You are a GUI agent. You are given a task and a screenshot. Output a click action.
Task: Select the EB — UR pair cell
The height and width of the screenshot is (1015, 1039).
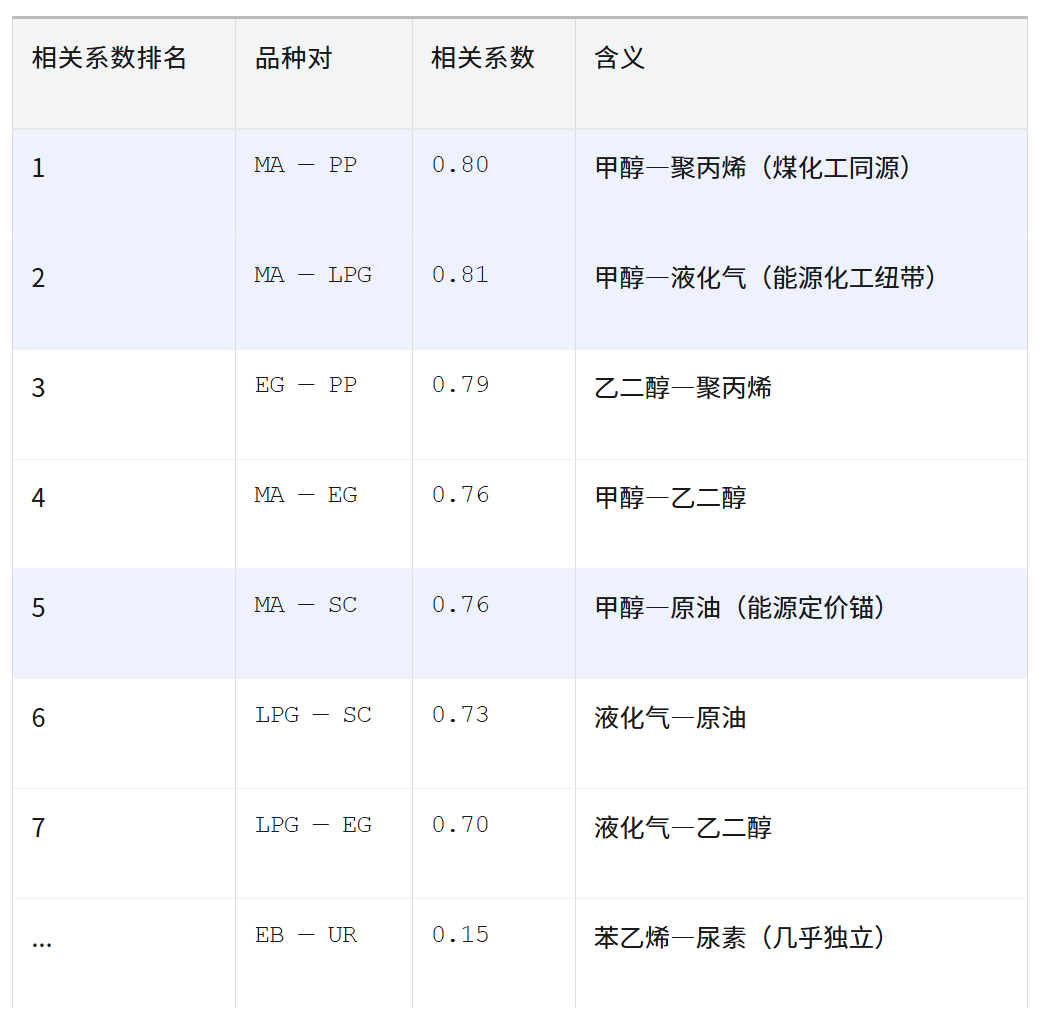(x=305, y=935)
